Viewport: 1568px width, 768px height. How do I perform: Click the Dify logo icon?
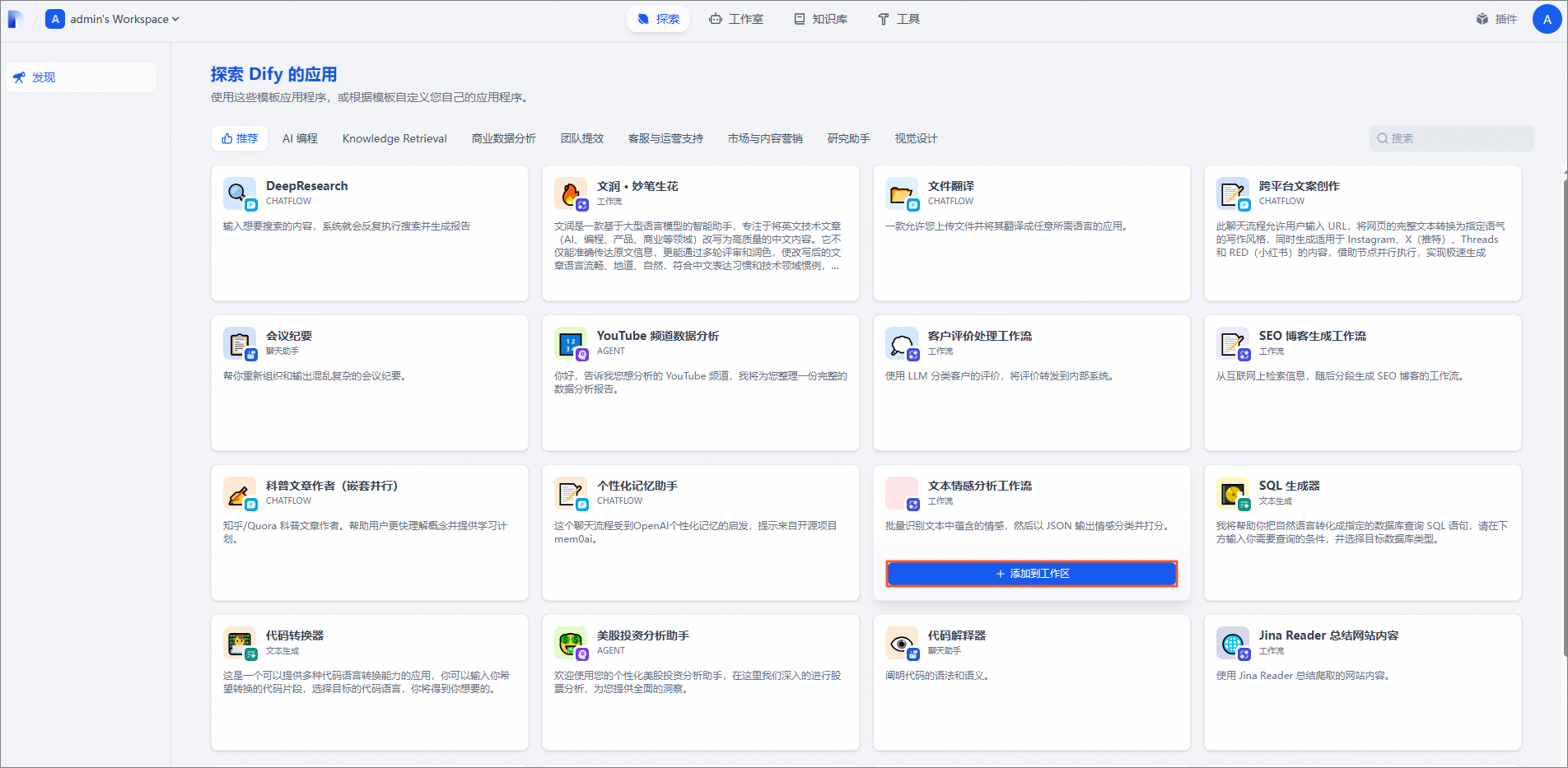16,19
